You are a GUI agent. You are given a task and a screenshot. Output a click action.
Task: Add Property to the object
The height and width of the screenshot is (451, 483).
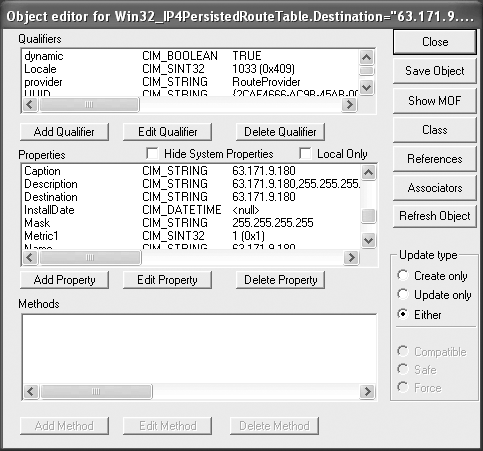[x=64, y=280]
